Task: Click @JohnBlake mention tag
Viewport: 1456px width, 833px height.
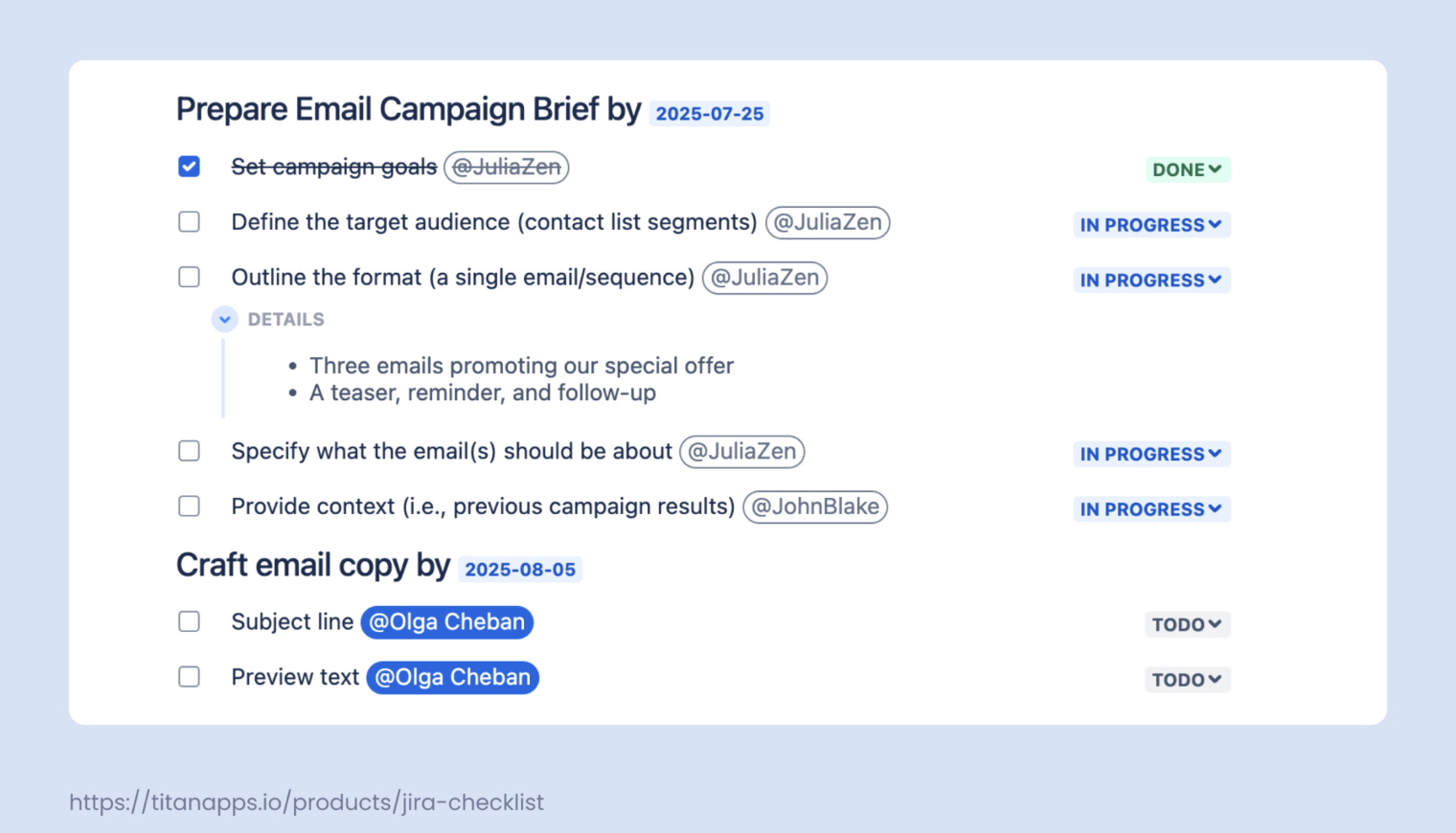Action: click(x=815, y=507)
